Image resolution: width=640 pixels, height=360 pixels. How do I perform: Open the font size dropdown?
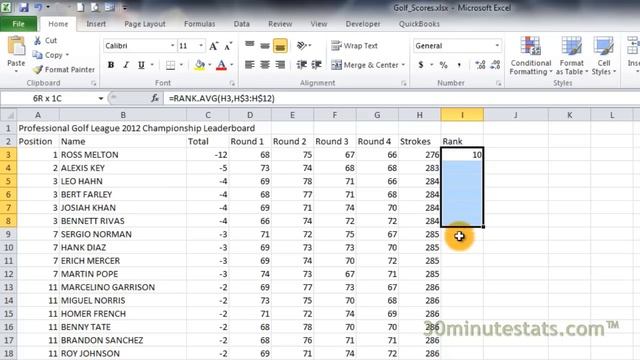(201, 46)
